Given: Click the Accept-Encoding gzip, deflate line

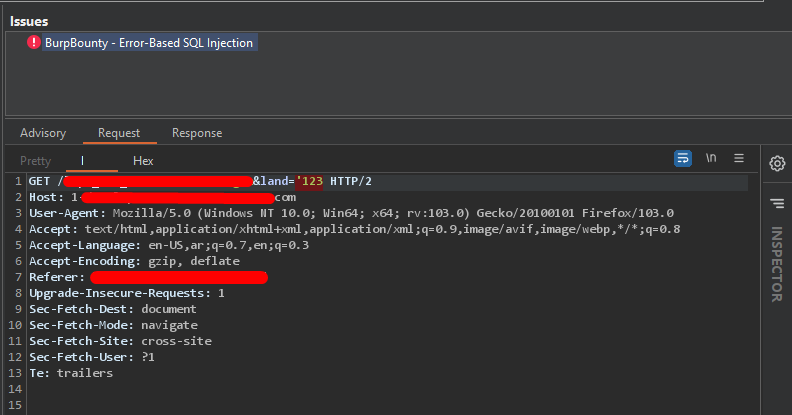Looking at the screenshot, I should point(135,261).
